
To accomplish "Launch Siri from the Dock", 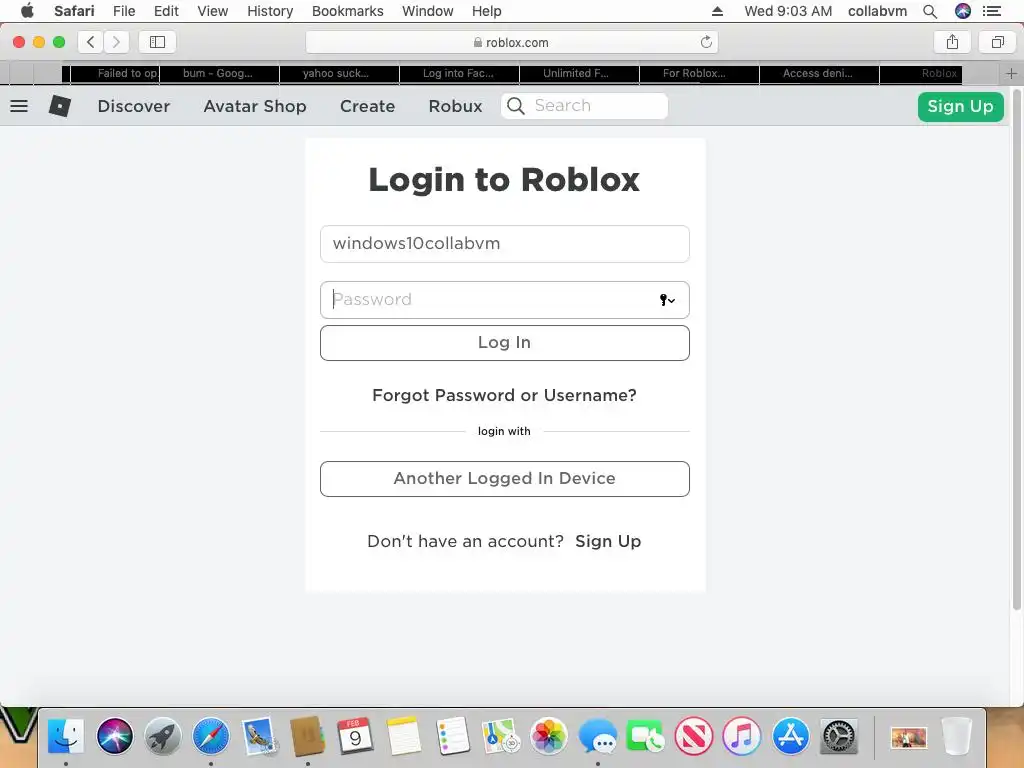I will 114,736.
